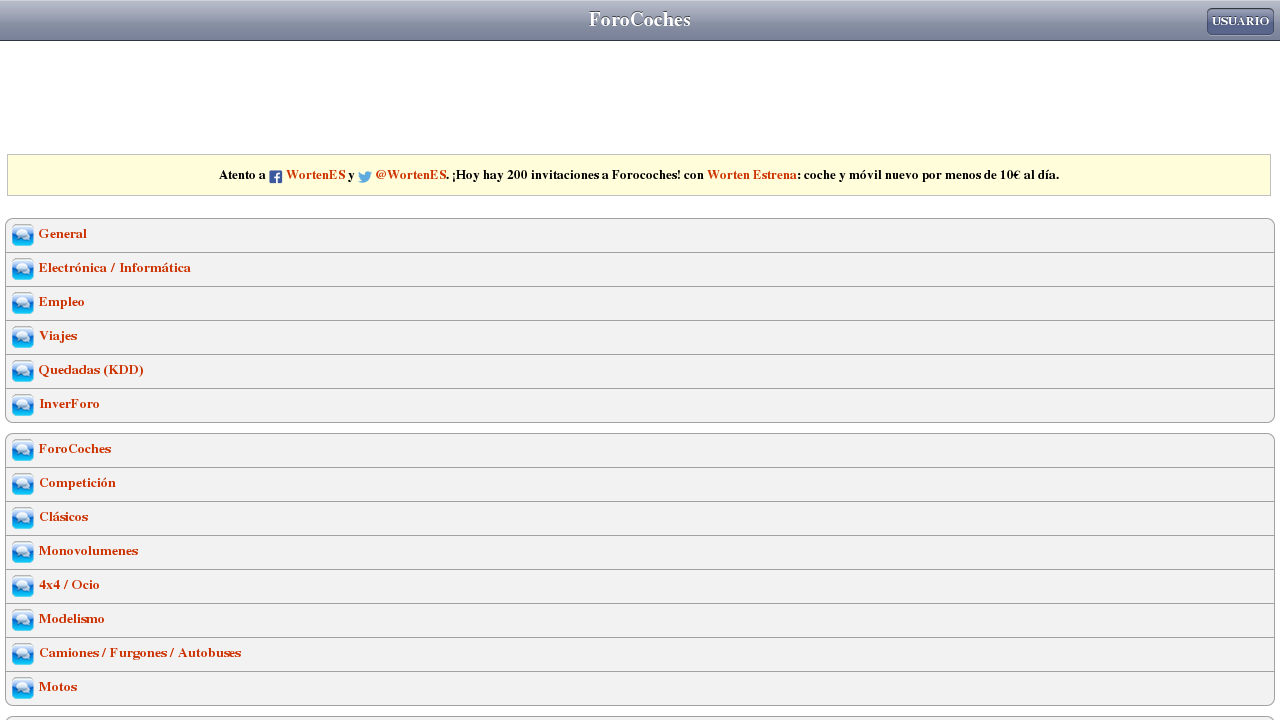This screenshot has width=1280, height=720.
Task: Go to the InverForo forum
Action: 69,404
